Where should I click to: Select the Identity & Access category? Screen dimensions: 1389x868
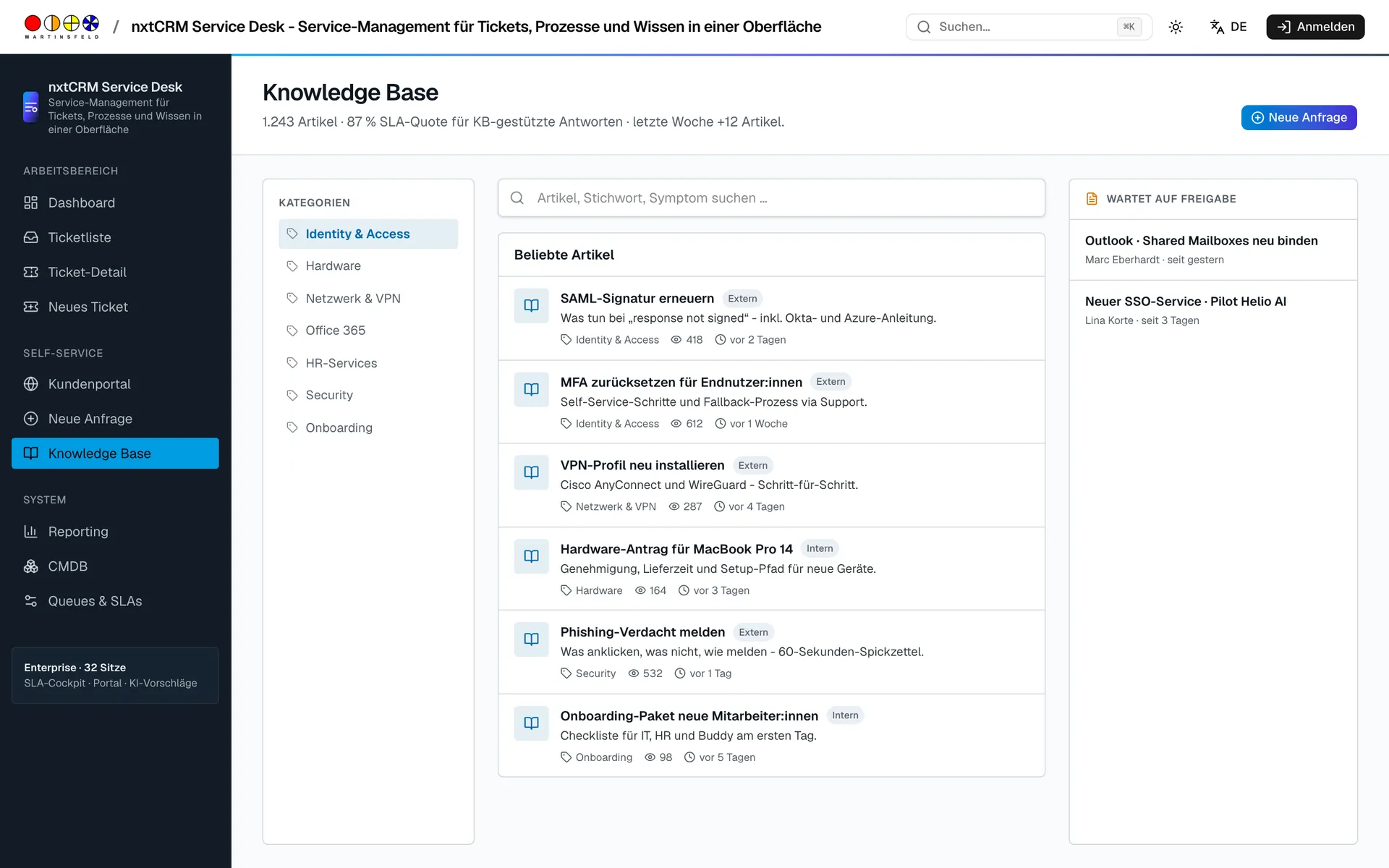click(x=368, y=234)
